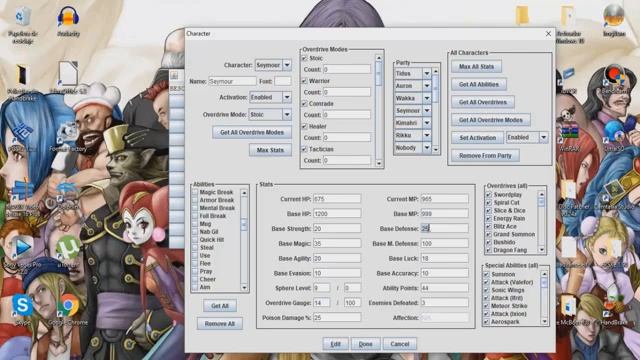Click the Set Activation button

(x=478, y=138)
